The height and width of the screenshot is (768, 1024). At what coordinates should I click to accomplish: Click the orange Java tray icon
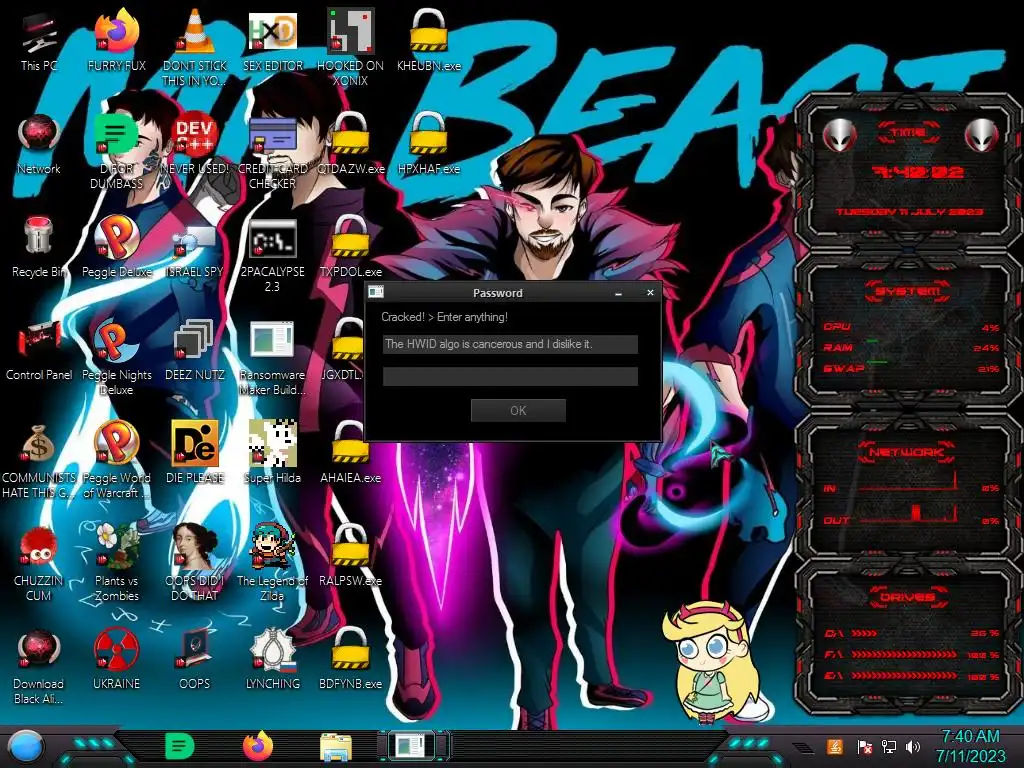coord(834,746)
